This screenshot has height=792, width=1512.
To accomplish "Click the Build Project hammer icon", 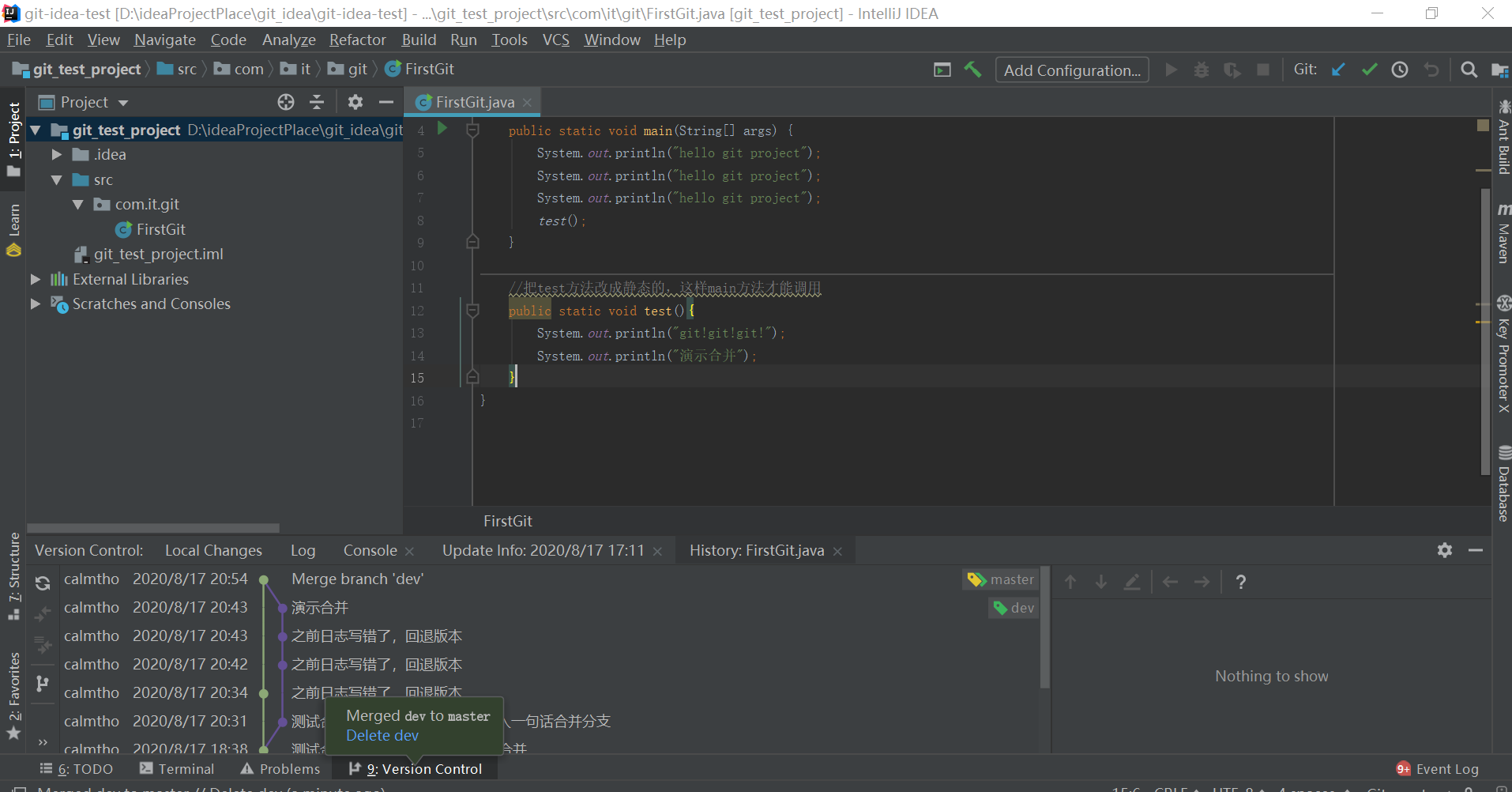I will point(972,70).
